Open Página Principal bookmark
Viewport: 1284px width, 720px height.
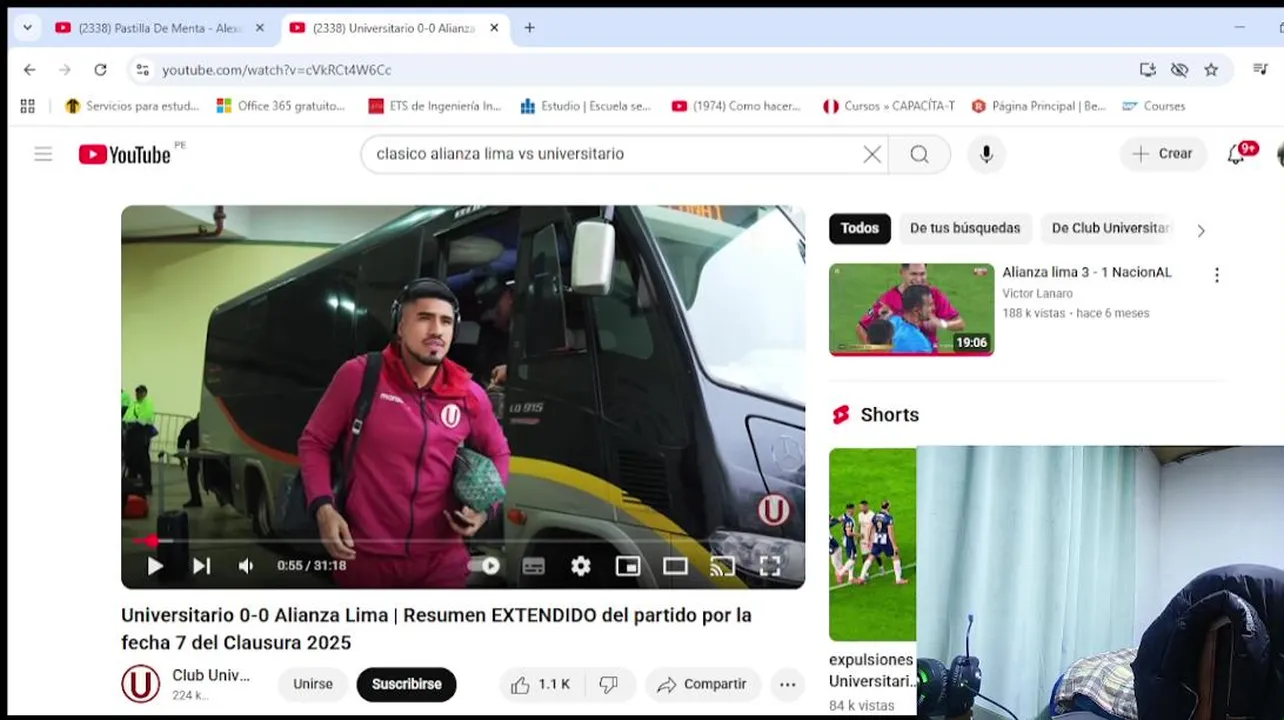click(1039, 106)
